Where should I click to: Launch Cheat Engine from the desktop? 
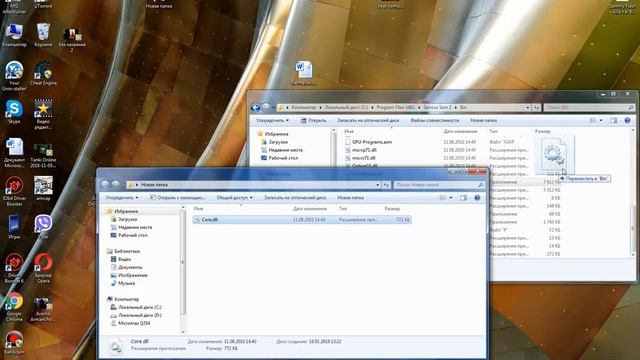43,73
